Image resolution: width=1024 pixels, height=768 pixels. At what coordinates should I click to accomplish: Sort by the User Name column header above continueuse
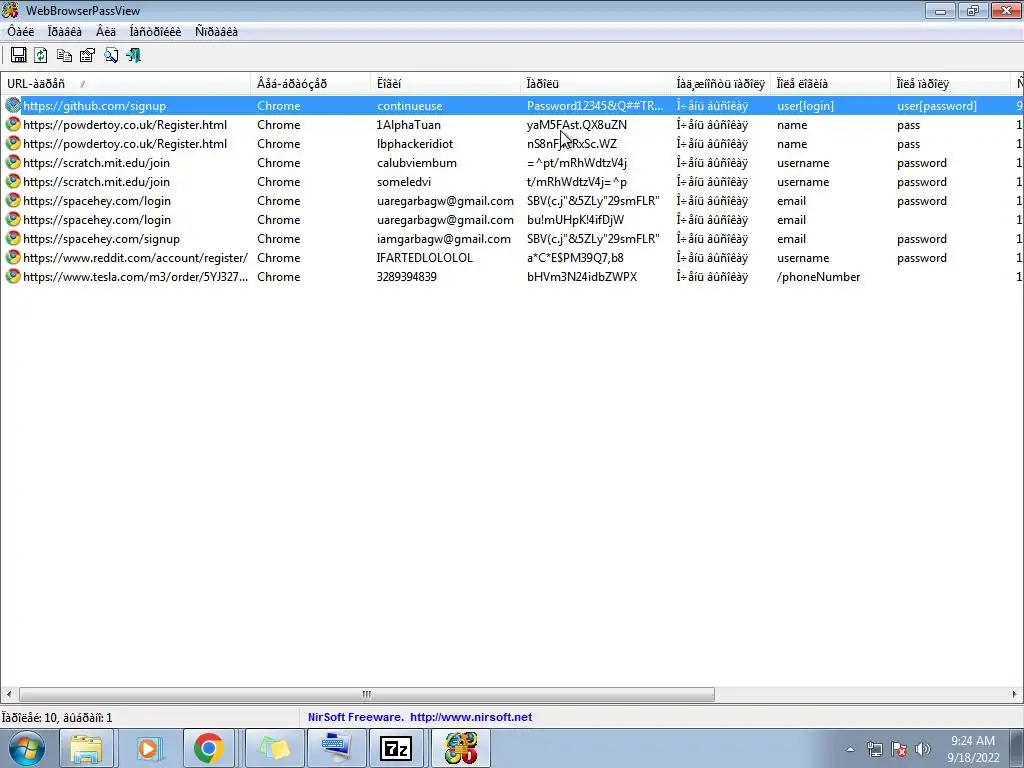tap(445, 84)
